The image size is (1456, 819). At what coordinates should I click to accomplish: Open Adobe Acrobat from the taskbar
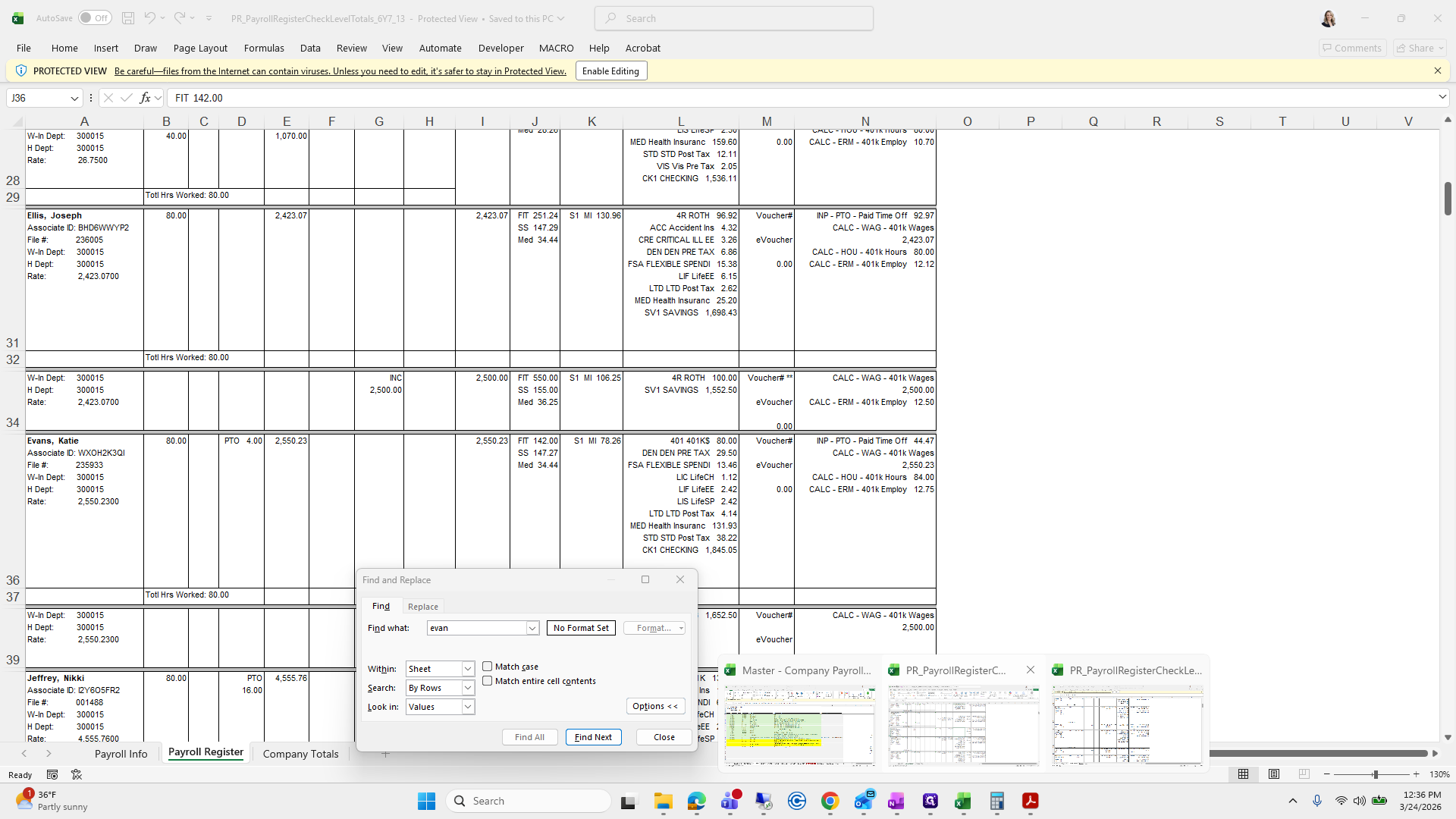click(x=1030, y=801)
